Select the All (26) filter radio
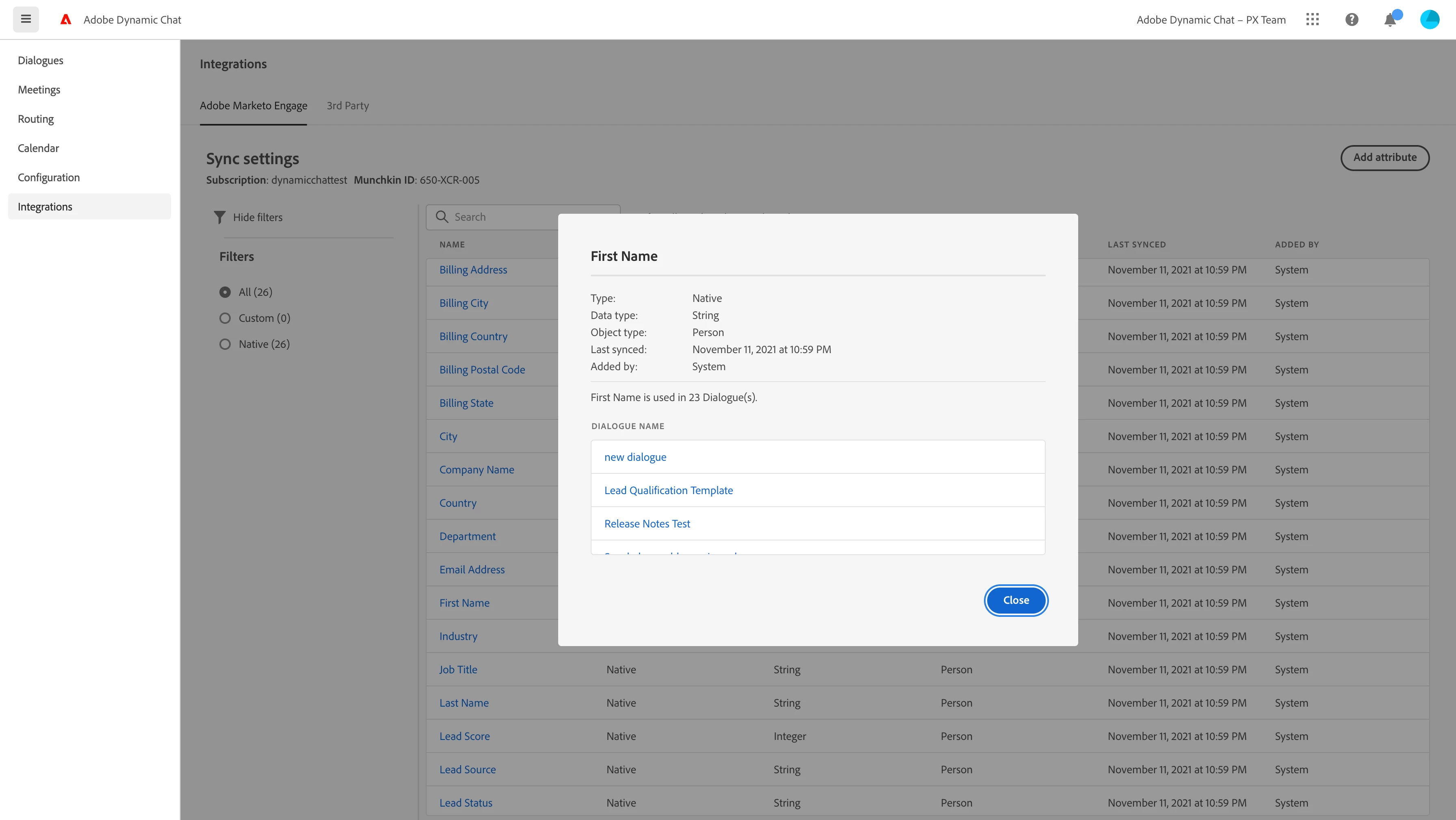Image resolution: width=1456 pixels, height=820 pixels. click(x=225, y=293)
